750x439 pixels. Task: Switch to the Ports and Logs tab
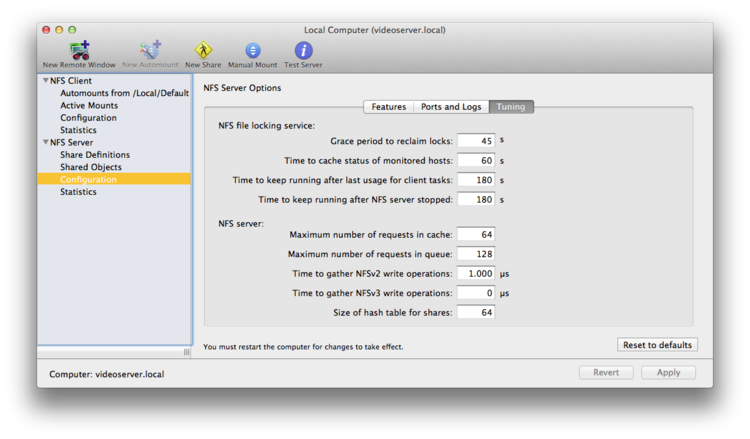pos(451,107)
